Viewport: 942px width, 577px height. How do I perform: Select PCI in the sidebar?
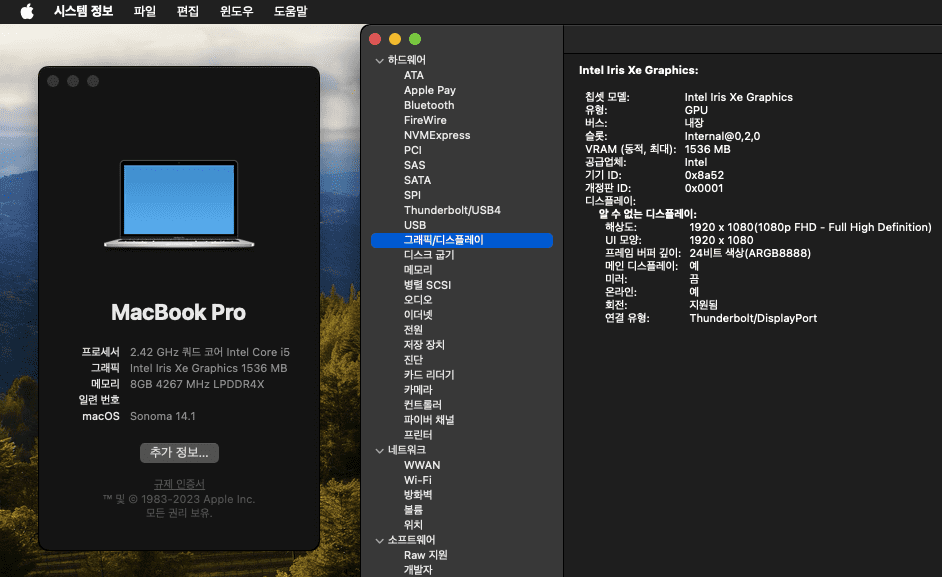pyautogui.click(x=413, y=150)
